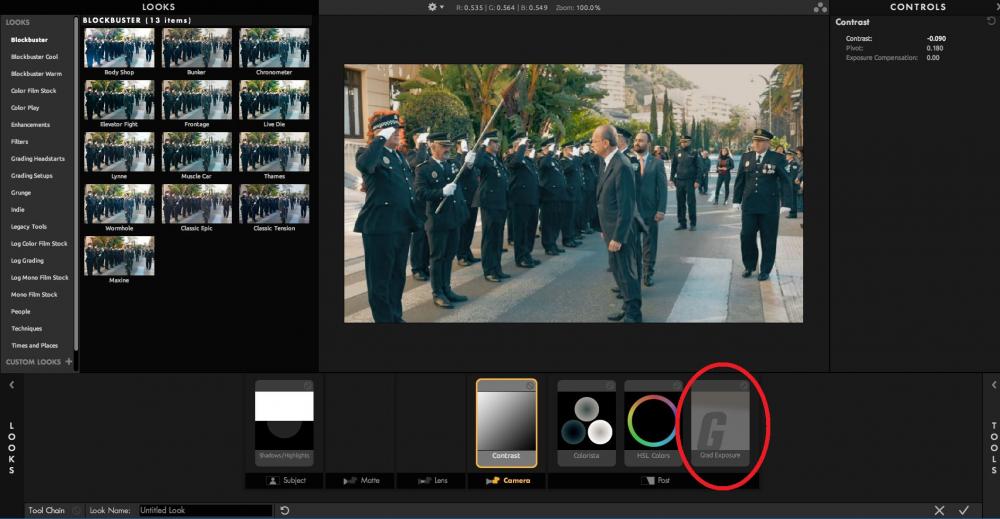
Task: Toggle the Colorista tool on/off corner icon
Action: point(609,386)
